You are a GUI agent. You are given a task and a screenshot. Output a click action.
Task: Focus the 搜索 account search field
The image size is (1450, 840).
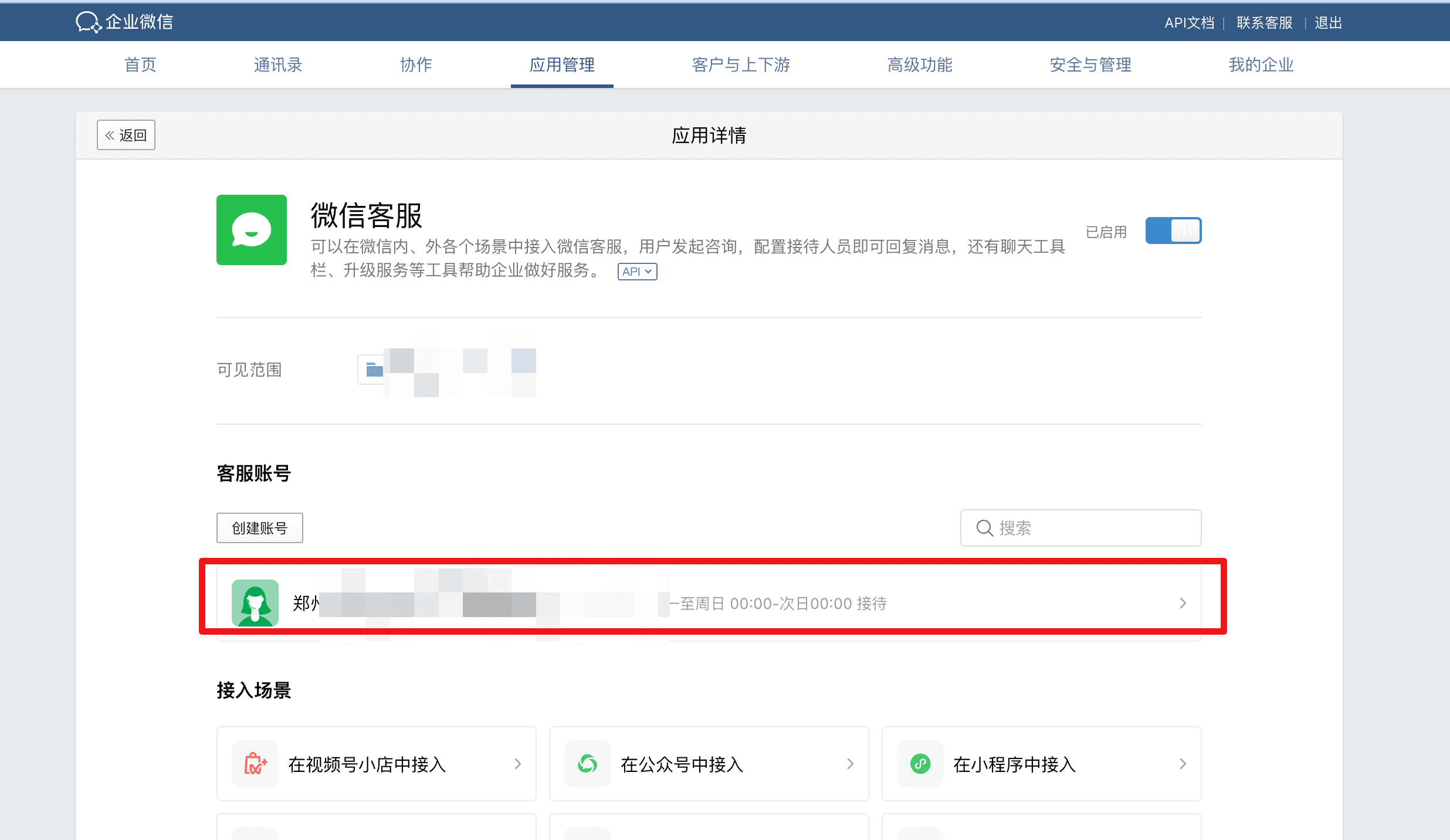tap(1091, 528)
